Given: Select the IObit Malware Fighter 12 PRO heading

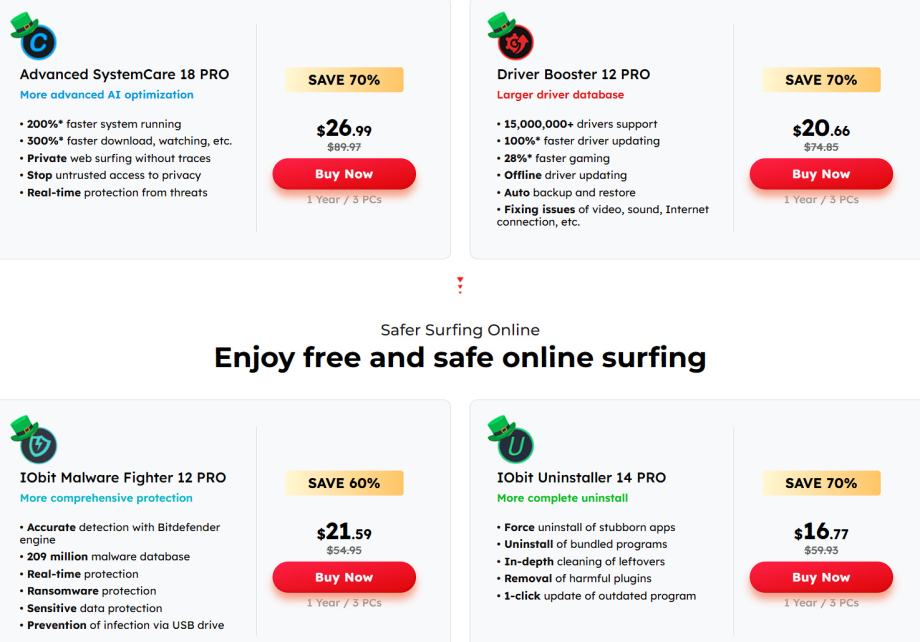Looking at the screenshot, I should [x=123, y=477].
